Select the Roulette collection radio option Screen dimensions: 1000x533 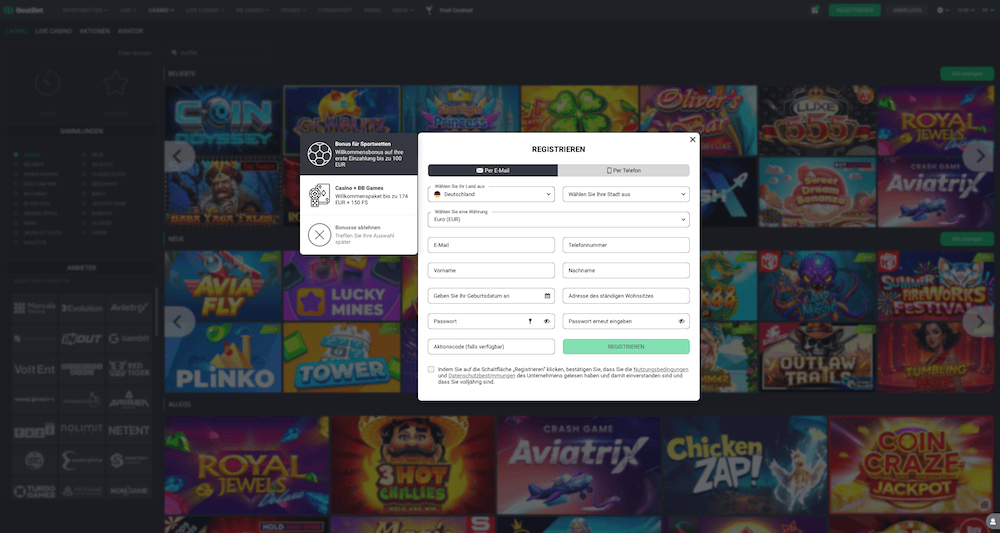pyautogui.click(x=16, y=242)
